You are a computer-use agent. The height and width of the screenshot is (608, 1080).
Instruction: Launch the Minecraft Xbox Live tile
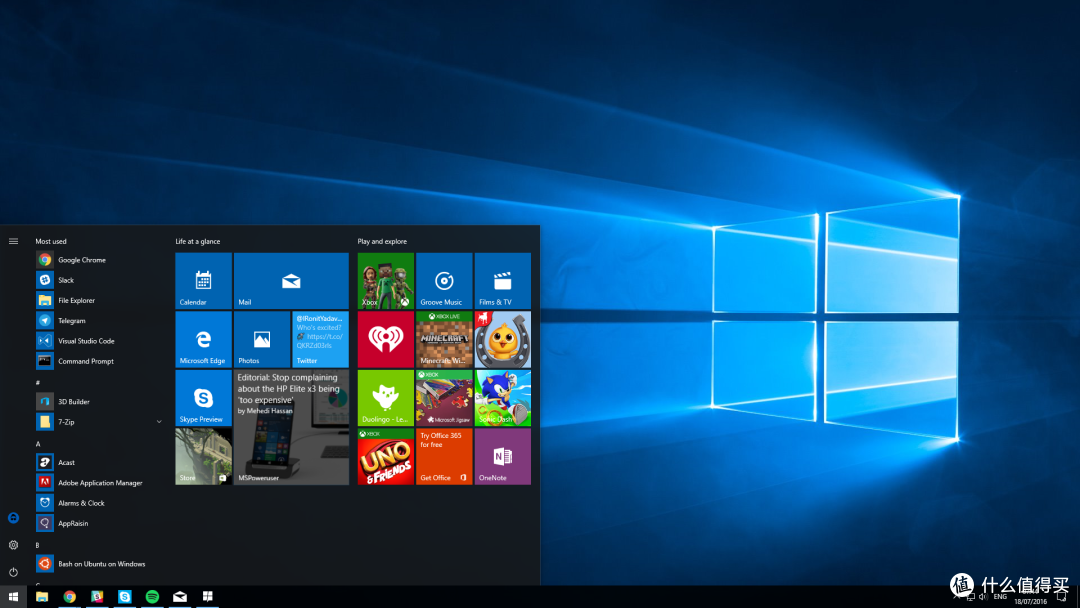click(x=444, y=339)
